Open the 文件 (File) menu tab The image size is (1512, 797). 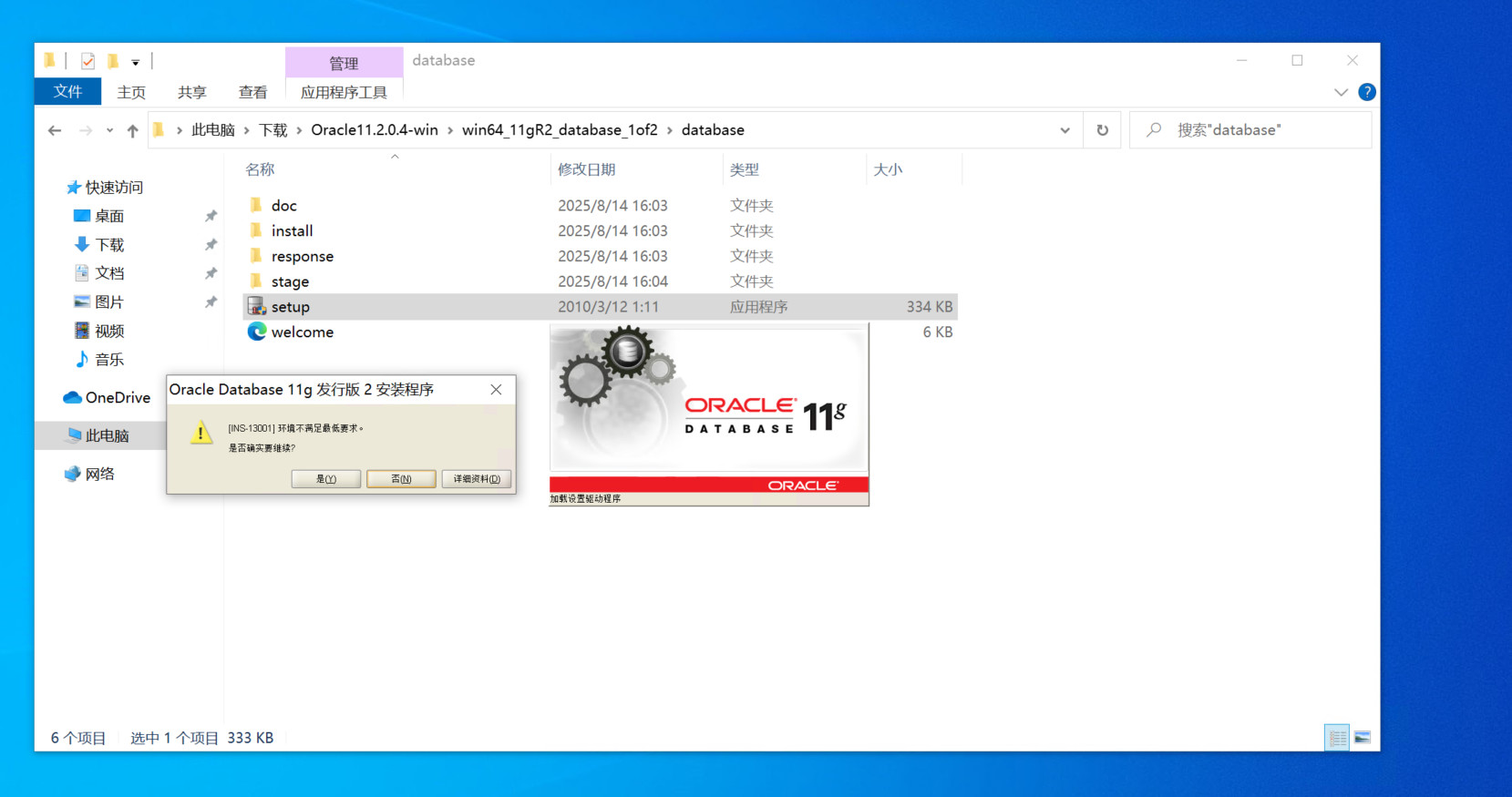click(67, 92)
